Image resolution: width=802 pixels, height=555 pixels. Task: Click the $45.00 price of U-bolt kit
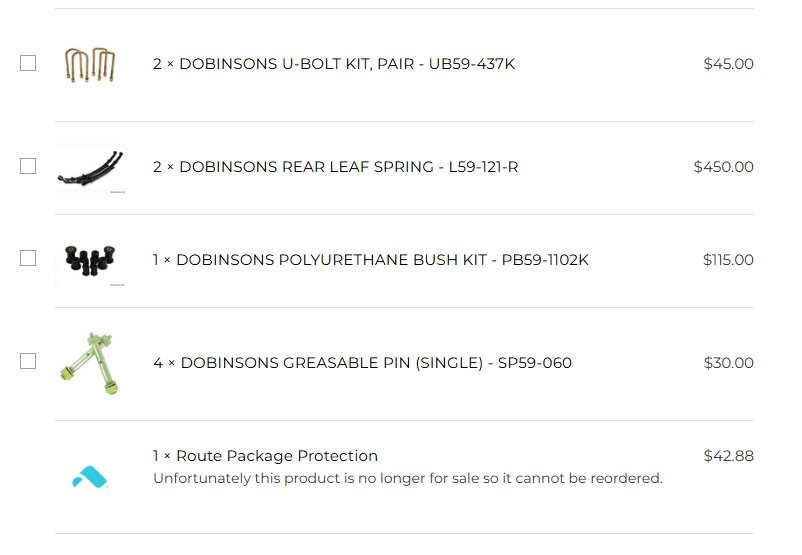[x=728, y=64]
